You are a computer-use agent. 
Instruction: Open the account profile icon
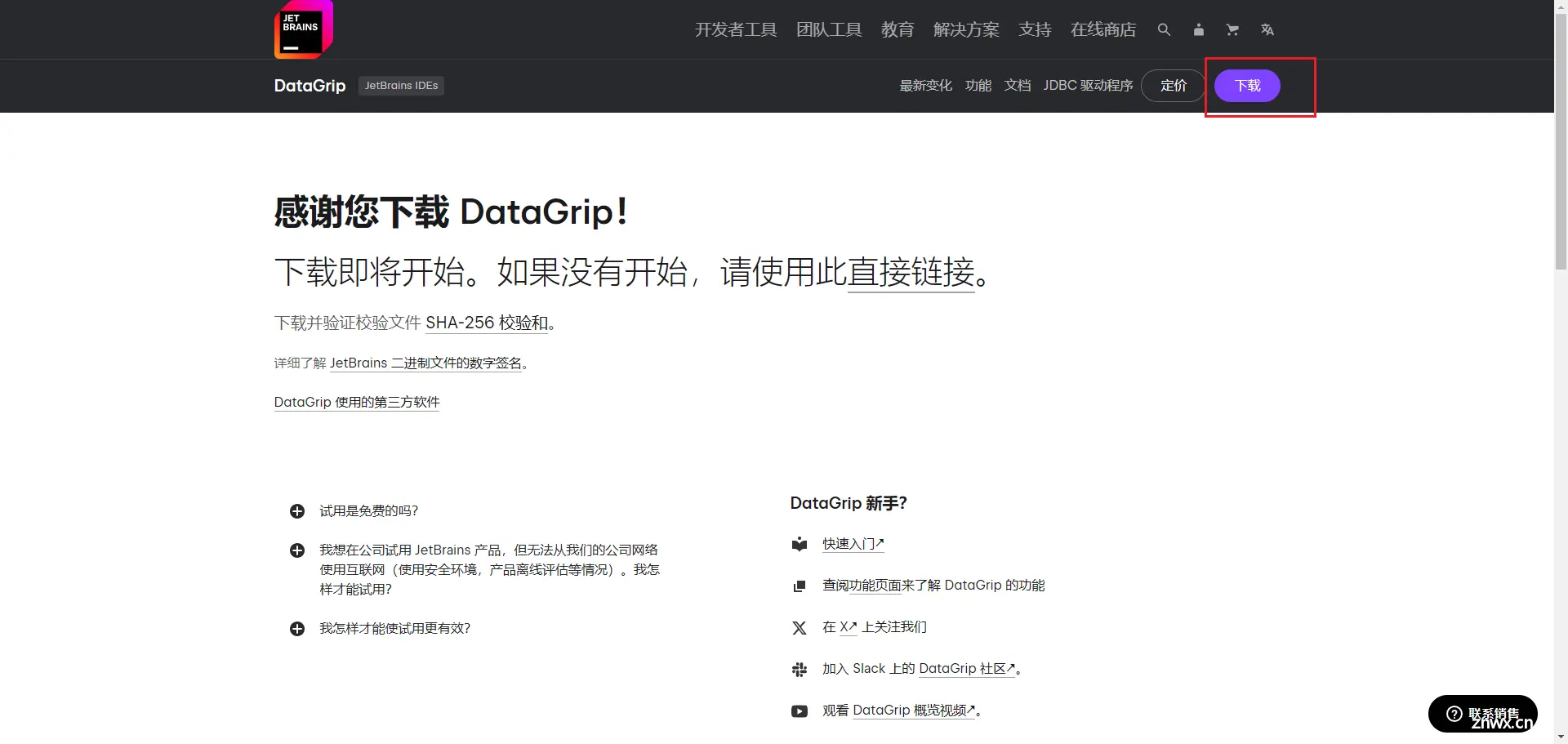pos(1198,29)
